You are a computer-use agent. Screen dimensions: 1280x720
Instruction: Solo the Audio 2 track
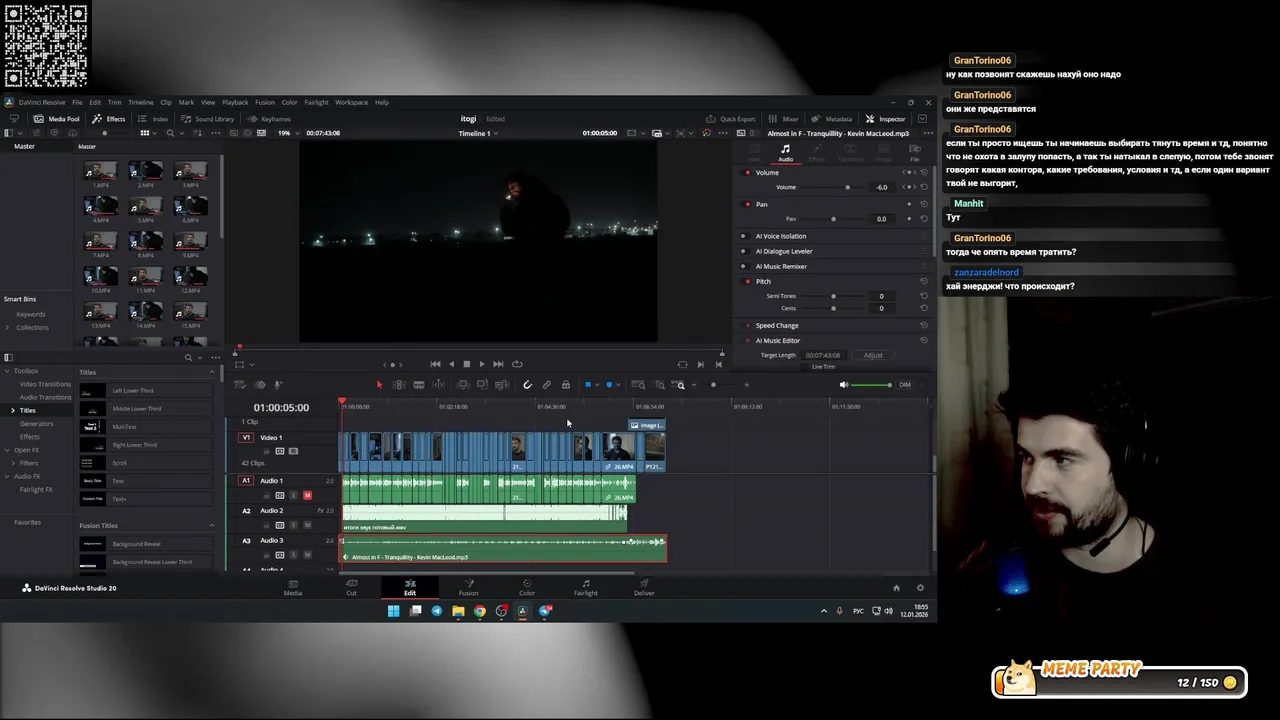pyautogui.click(x=293, y=525)
